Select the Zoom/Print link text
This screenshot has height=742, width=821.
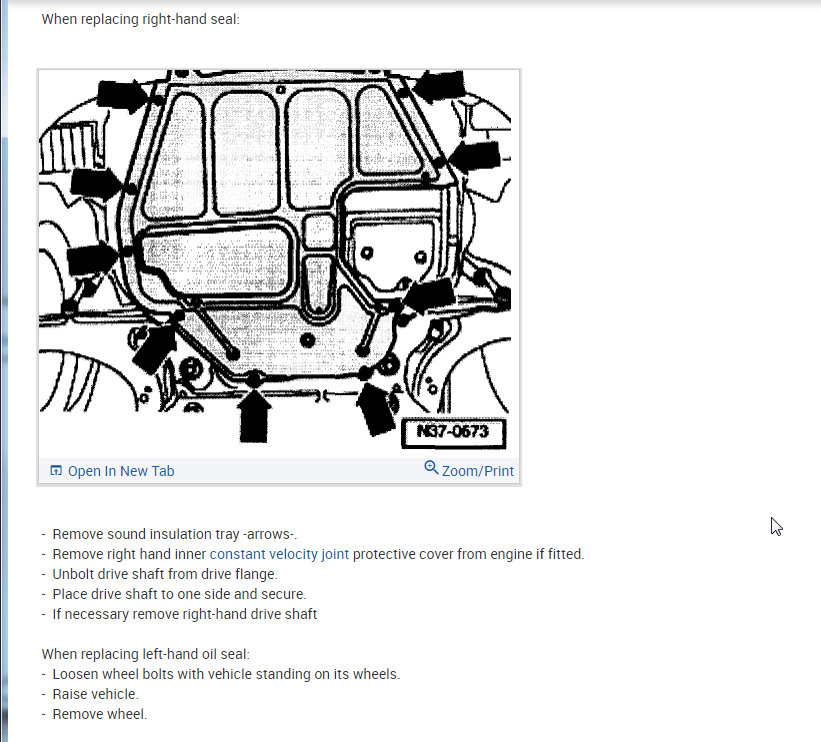click(478, 471)
